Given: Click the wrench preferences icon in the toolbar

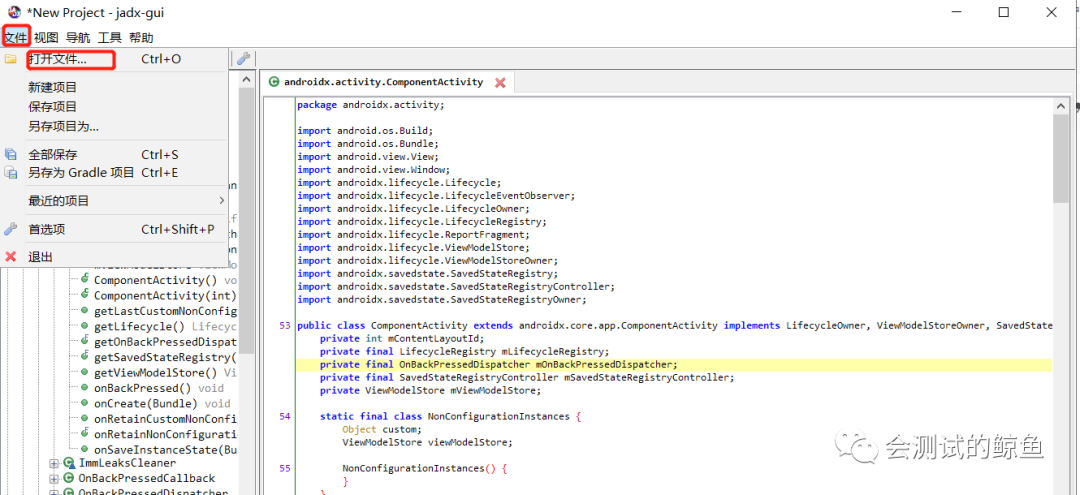Looking at the screenshot, I should (x=242, y=59).
